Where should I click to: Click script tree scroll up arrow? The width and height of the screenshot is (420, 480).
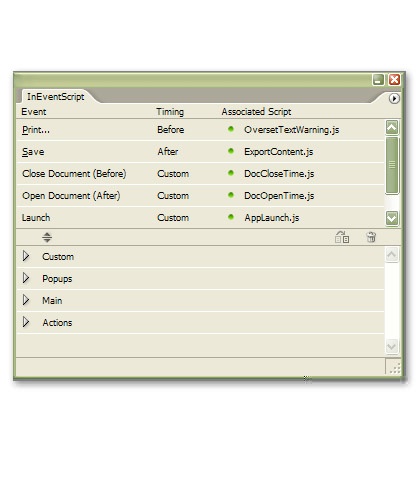(392, 255)
